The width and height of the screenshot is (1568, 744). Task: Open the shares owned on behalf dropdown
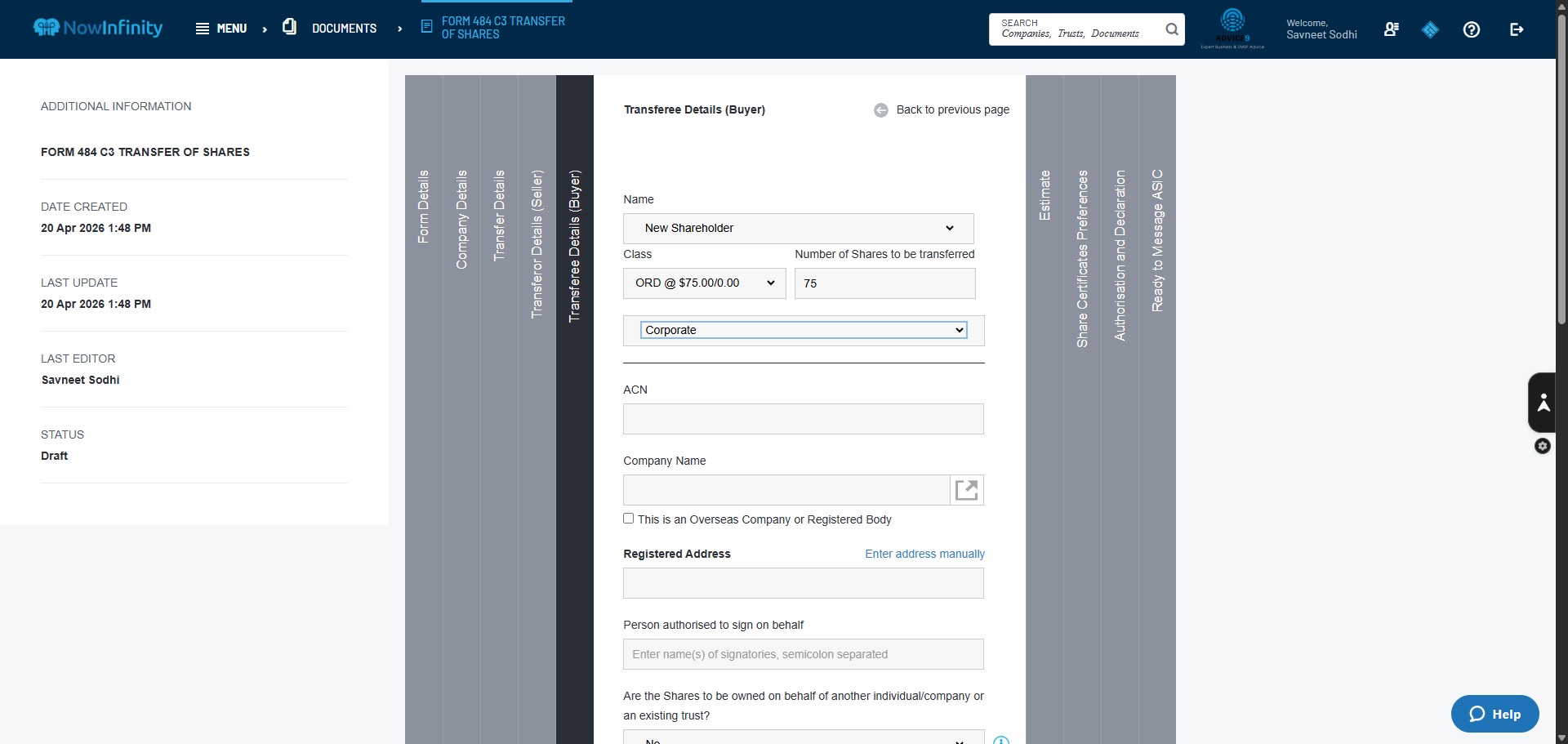pyautogui.click(x=803, y=737)
